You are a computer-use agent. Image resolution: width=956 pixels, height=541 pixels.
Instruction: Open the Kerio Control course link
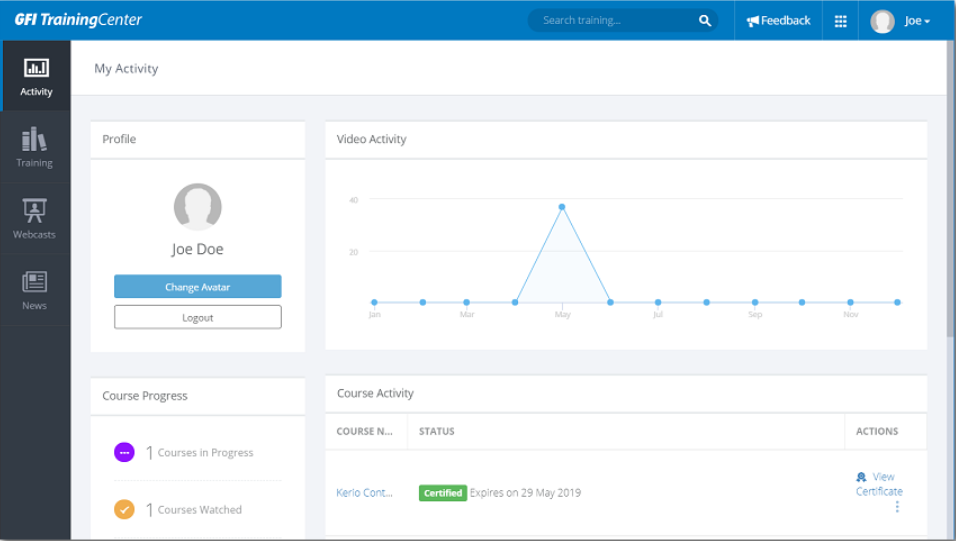click(364, 493)
